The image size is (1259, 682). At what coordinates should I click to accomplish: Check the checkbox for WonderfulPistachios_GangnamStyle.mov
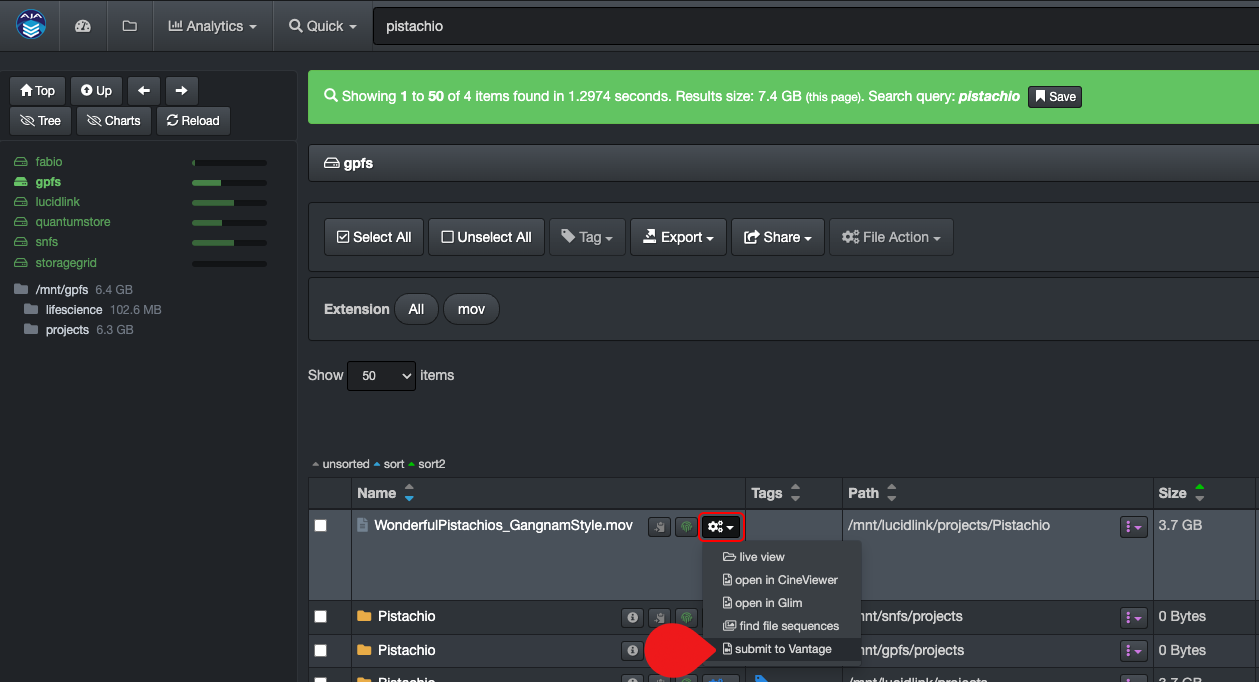click(321, 525)
